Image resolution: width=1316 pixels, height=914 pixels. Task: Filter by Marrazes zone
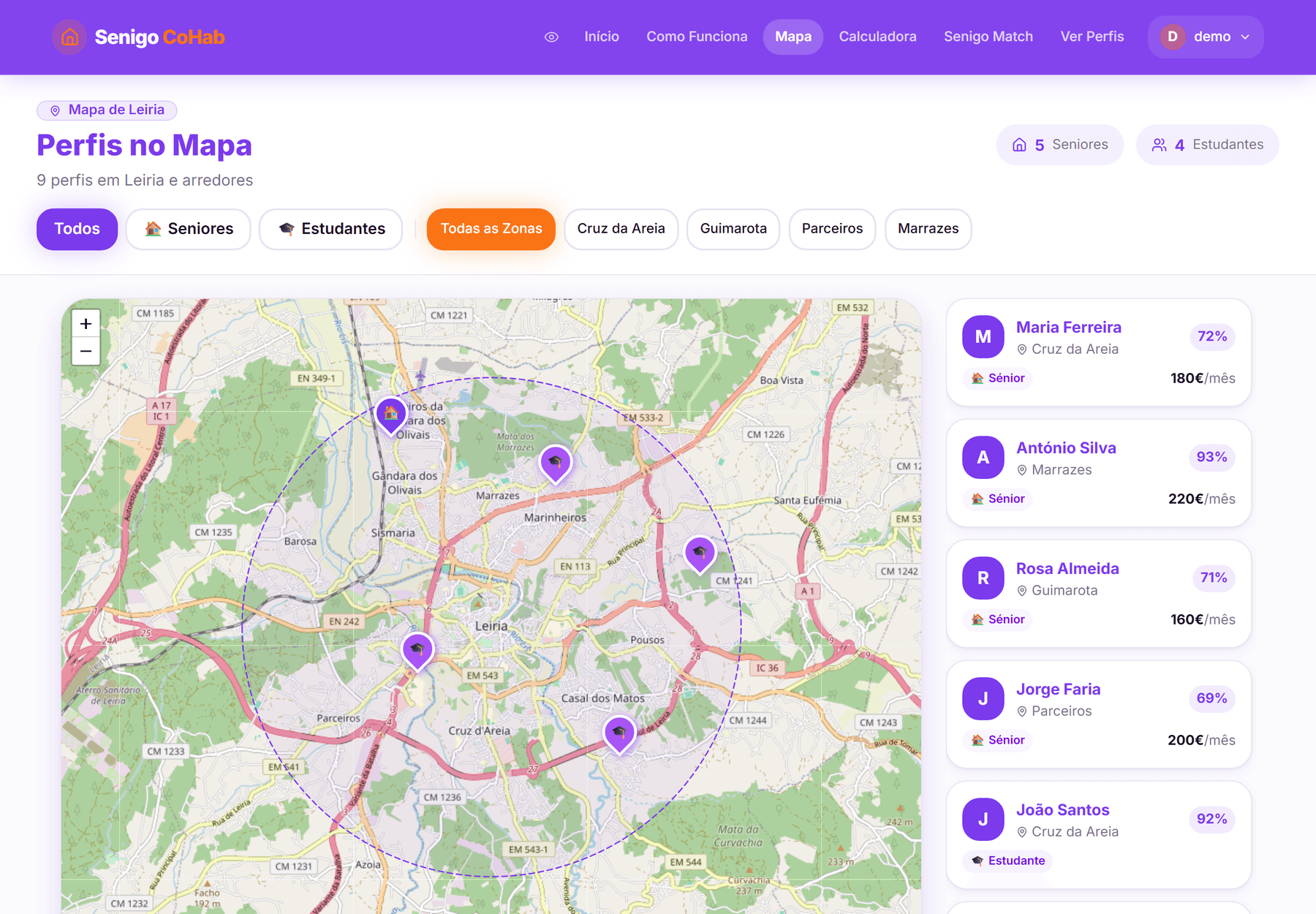[928, 229]
